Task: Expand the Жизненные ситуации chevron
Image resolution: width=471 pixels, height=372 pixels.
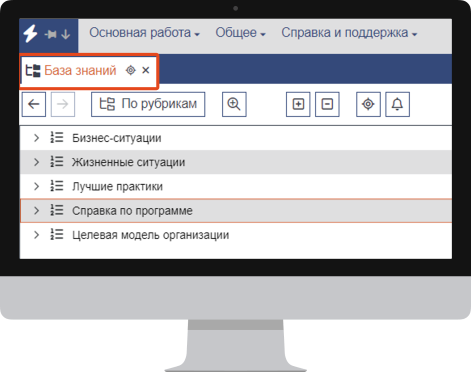Action: pos(36,162)
